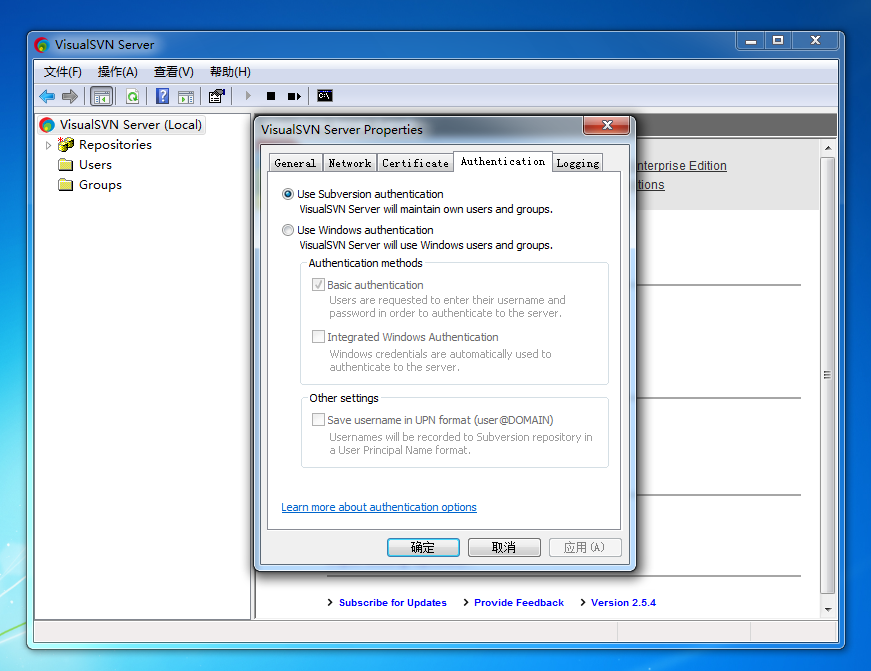871x671 pixels.
Task: Open Learn more about authentication options link
Action: pyautogui.click(x=379, y=507)
